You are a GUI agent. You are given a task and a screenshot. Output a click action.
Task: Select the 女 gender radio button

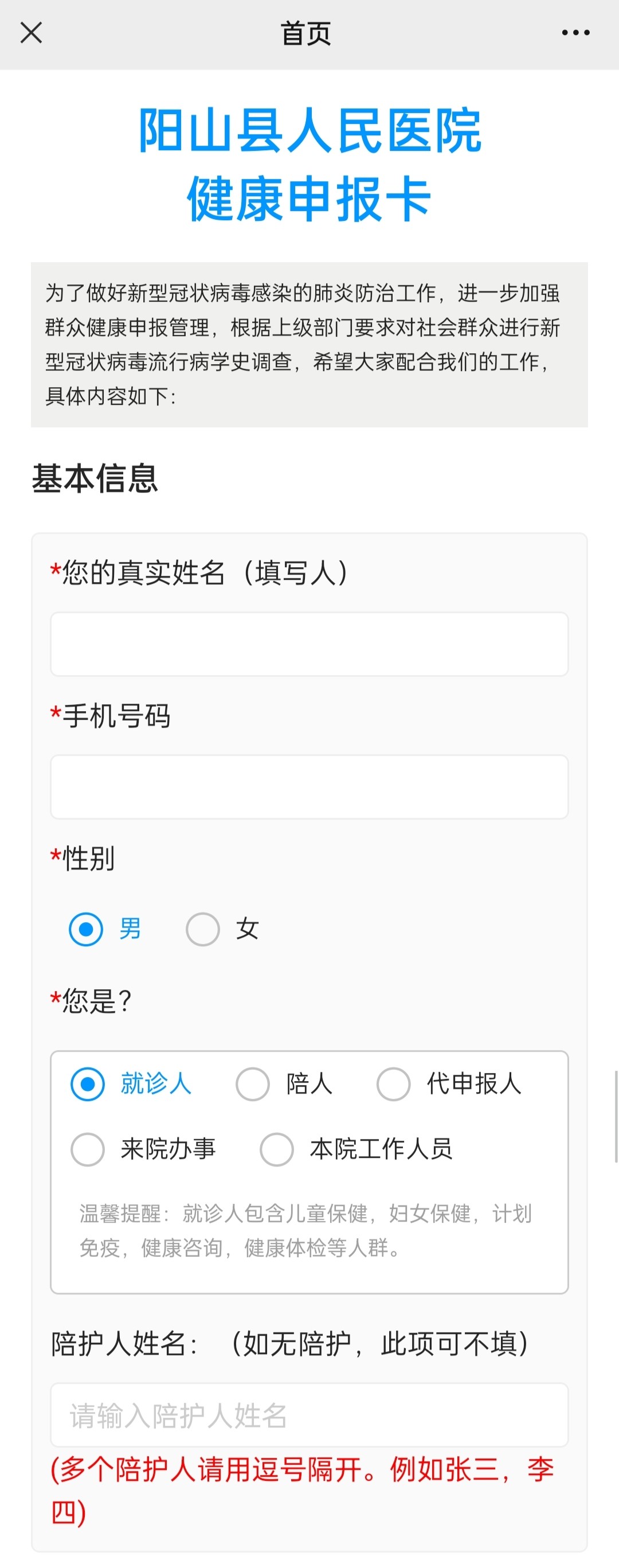tap(203, 930)
